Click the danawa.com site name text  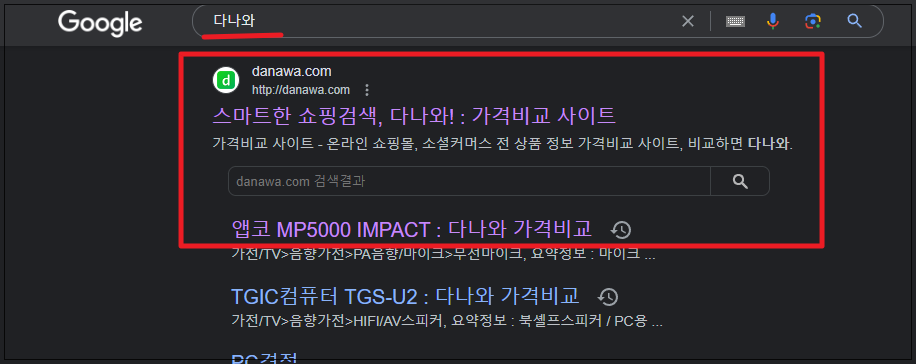(292, 71)
